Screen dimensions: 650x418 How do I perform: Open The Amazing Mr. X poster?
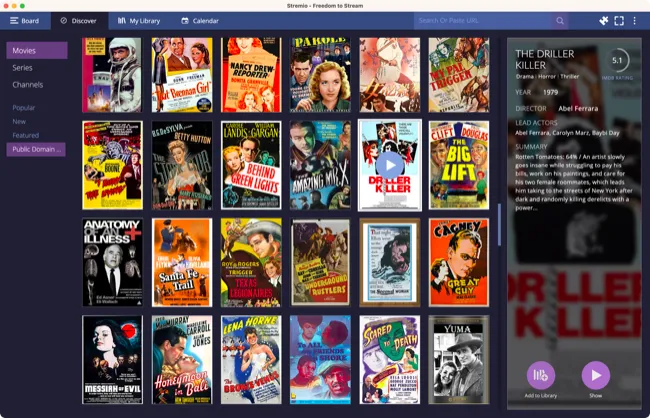(320, 165)
